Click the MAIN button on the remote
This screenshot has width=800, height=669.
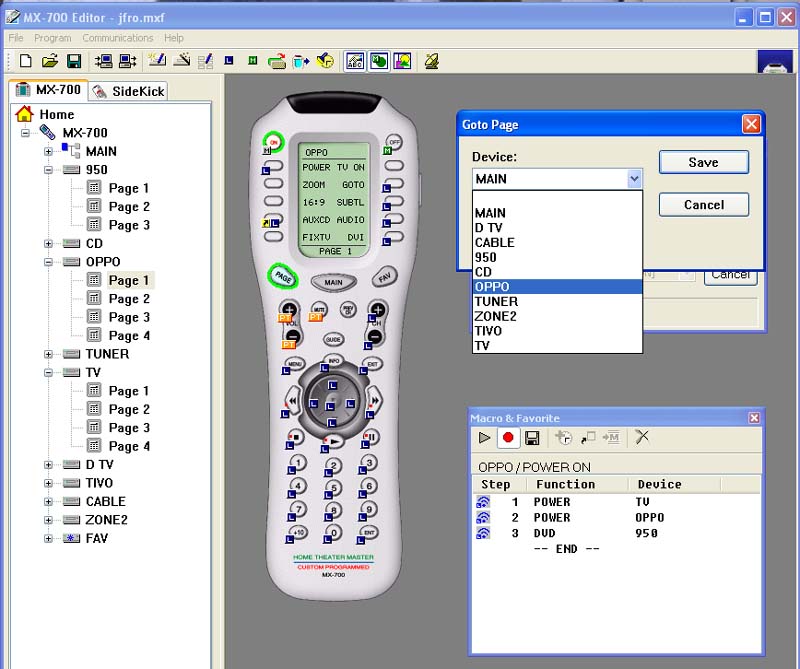point(333,282)
